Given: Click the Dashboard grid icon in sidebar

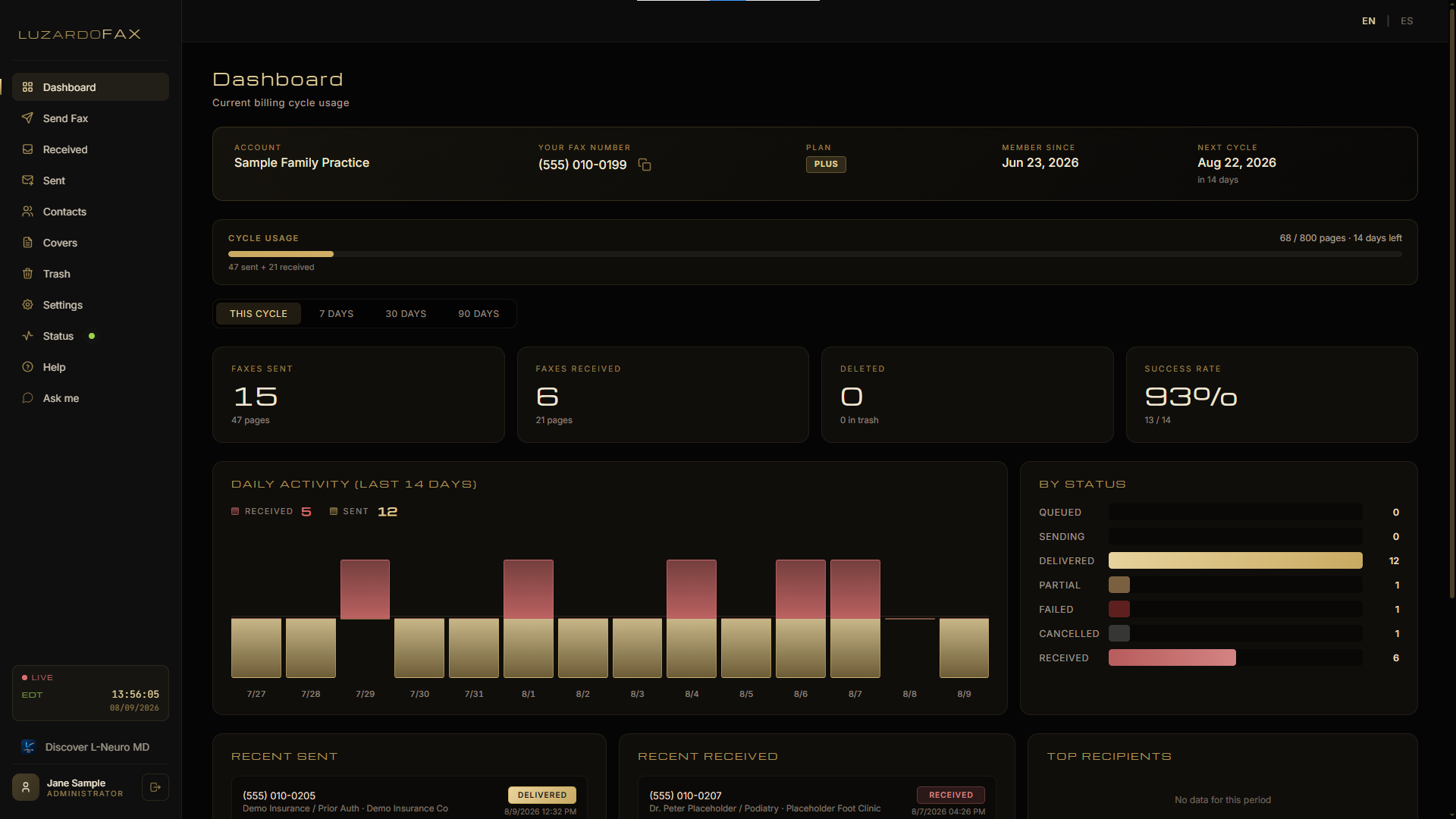Looking at the screenshot, I should pyautogui.click(x=27, y=87).
